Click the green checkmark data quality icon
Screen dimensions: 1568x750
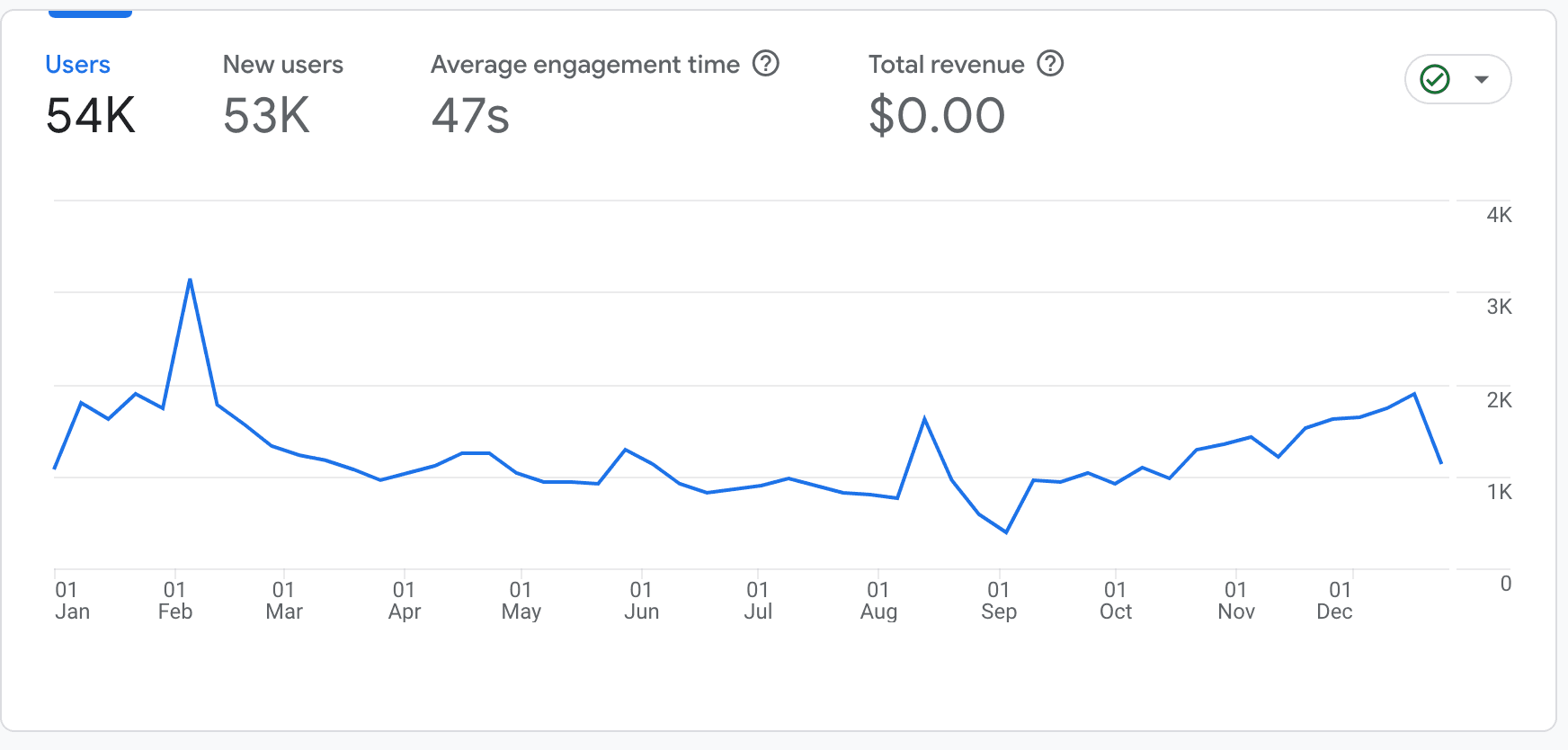[1435, 79]
